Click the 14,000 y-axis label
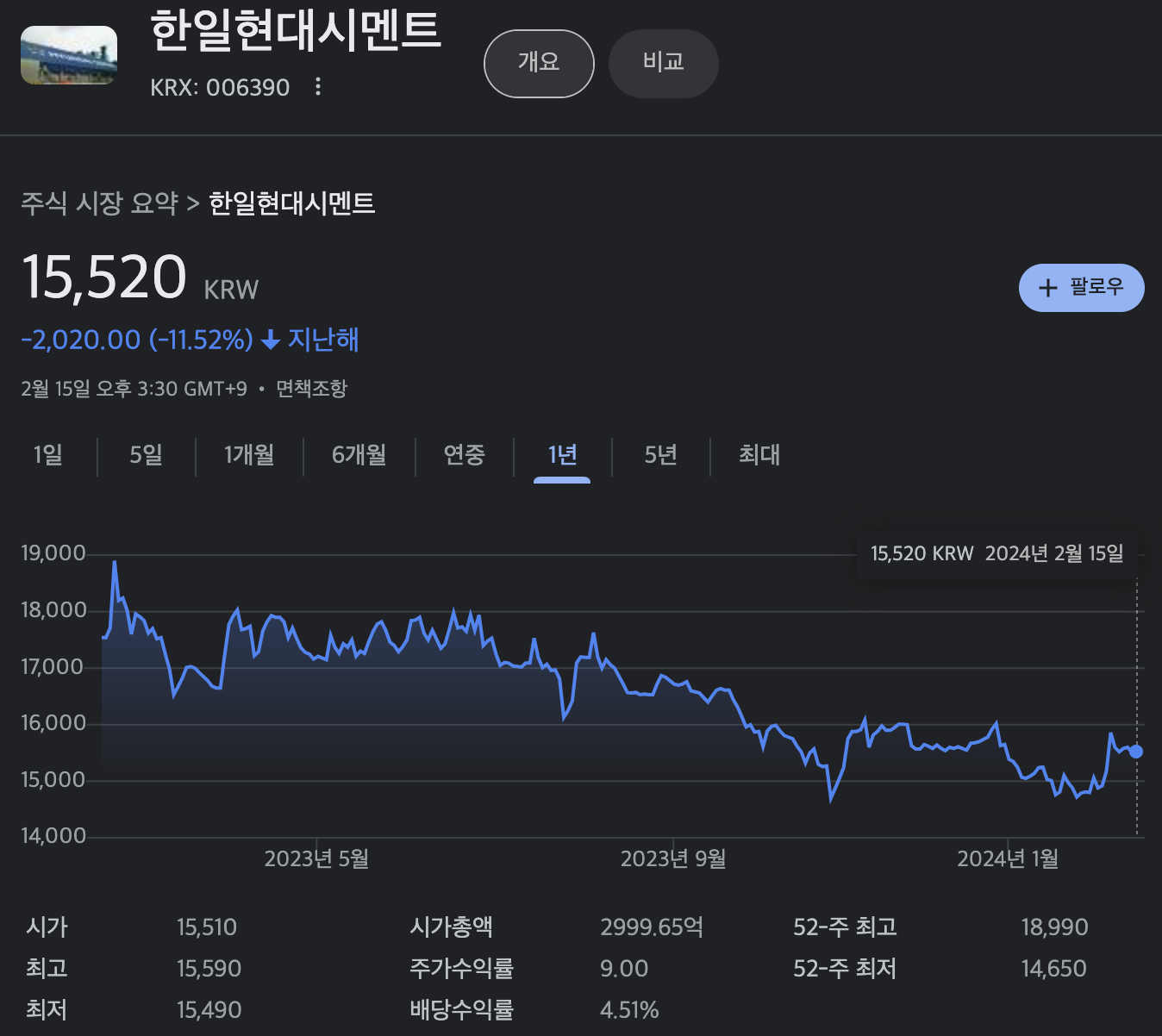Viewport: 1162px width, 1036px height. [x=53, y=836]
